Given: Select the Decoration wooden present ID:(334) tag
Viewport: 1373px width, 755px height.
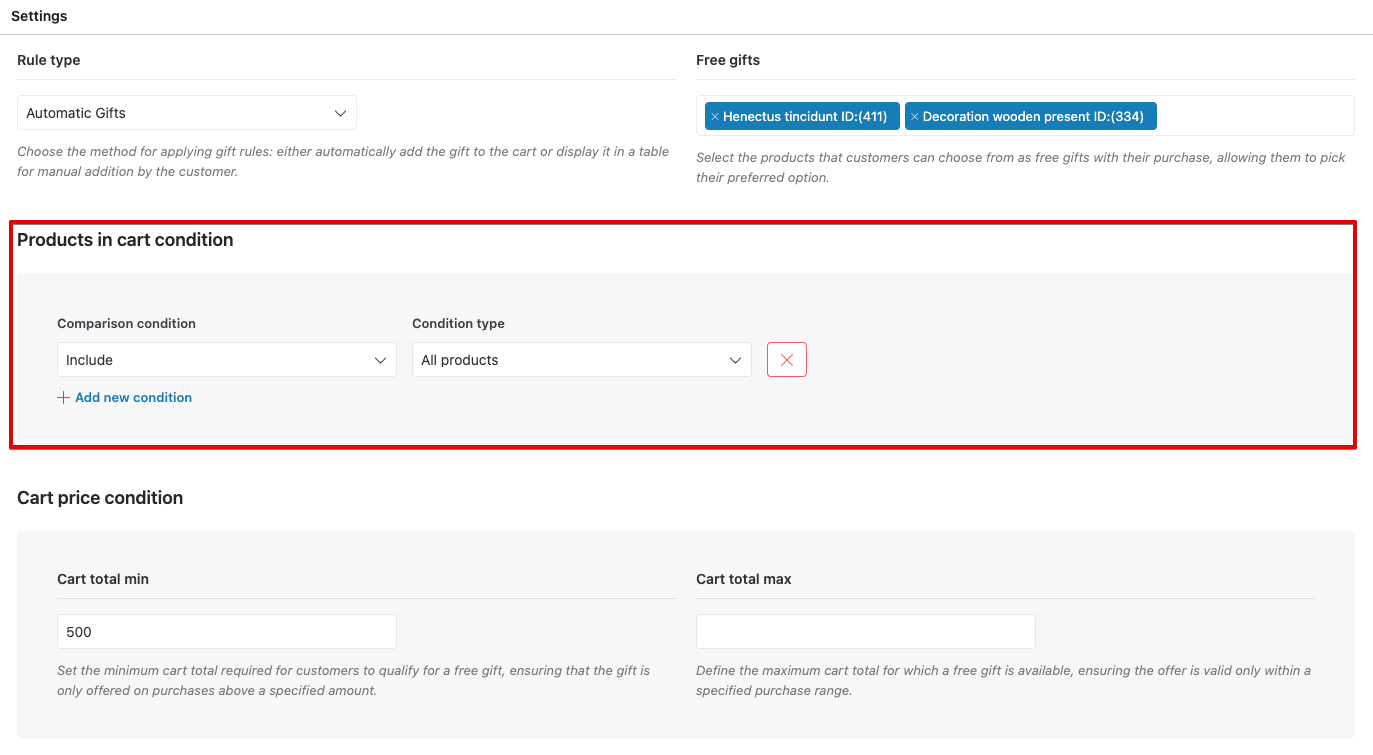Looking at the screenshot, I should 1033,117.
